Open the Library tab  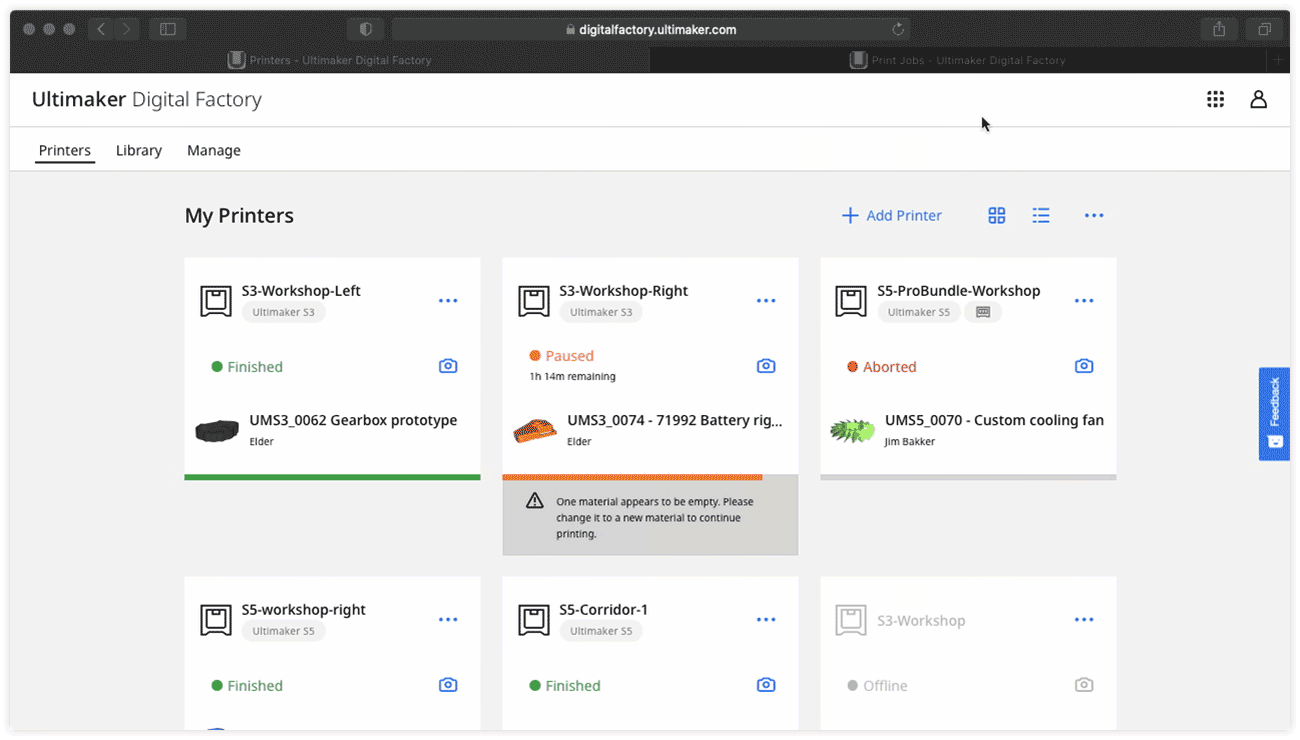coord(139,150)
